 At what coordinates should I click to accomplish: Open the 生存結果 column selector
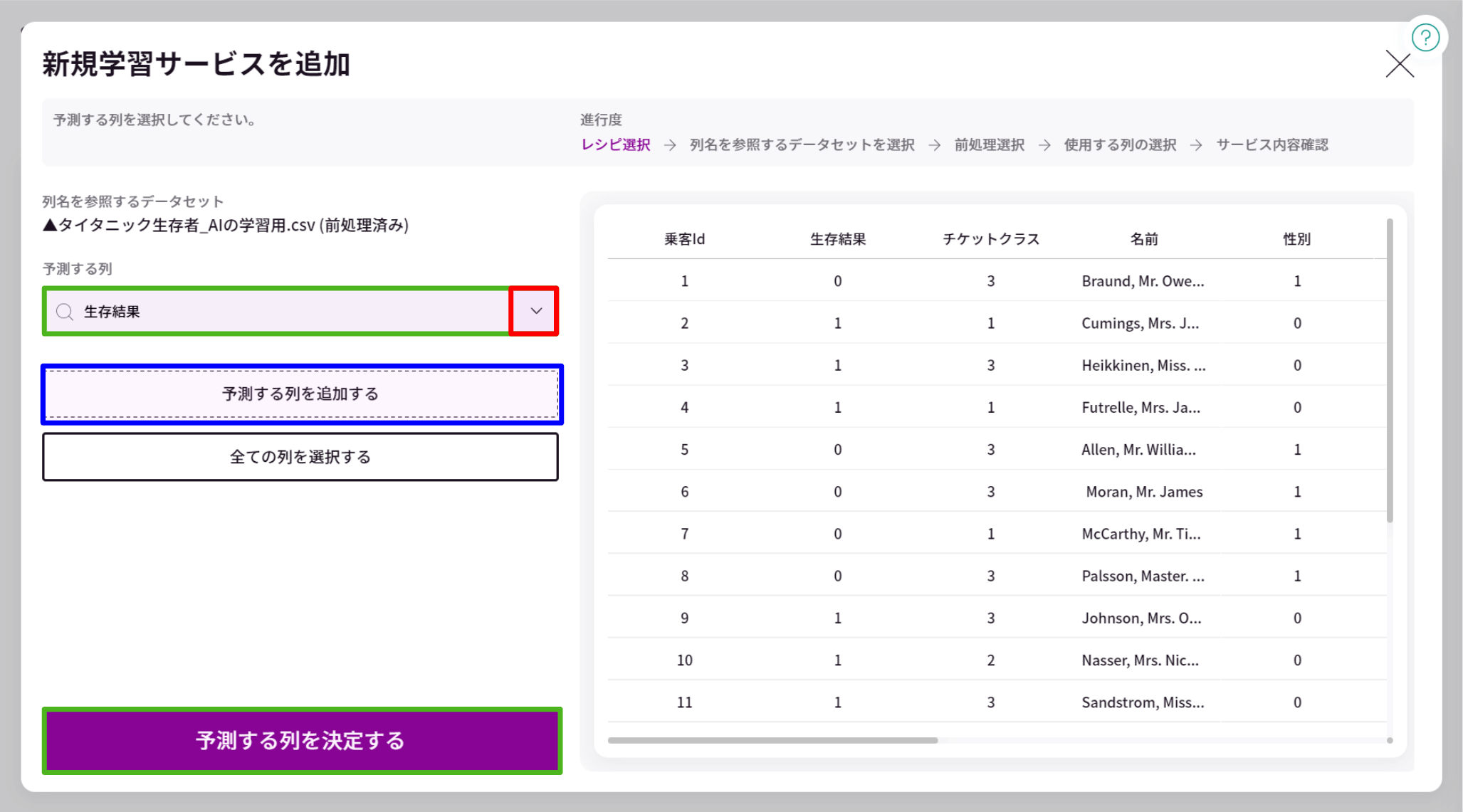coord(285,311)
